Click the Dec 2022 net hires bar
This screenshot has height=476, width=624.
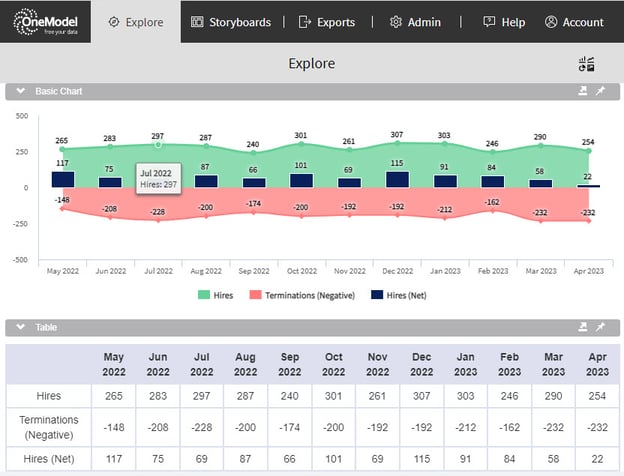pyautogui.click(x=397, y=179)
